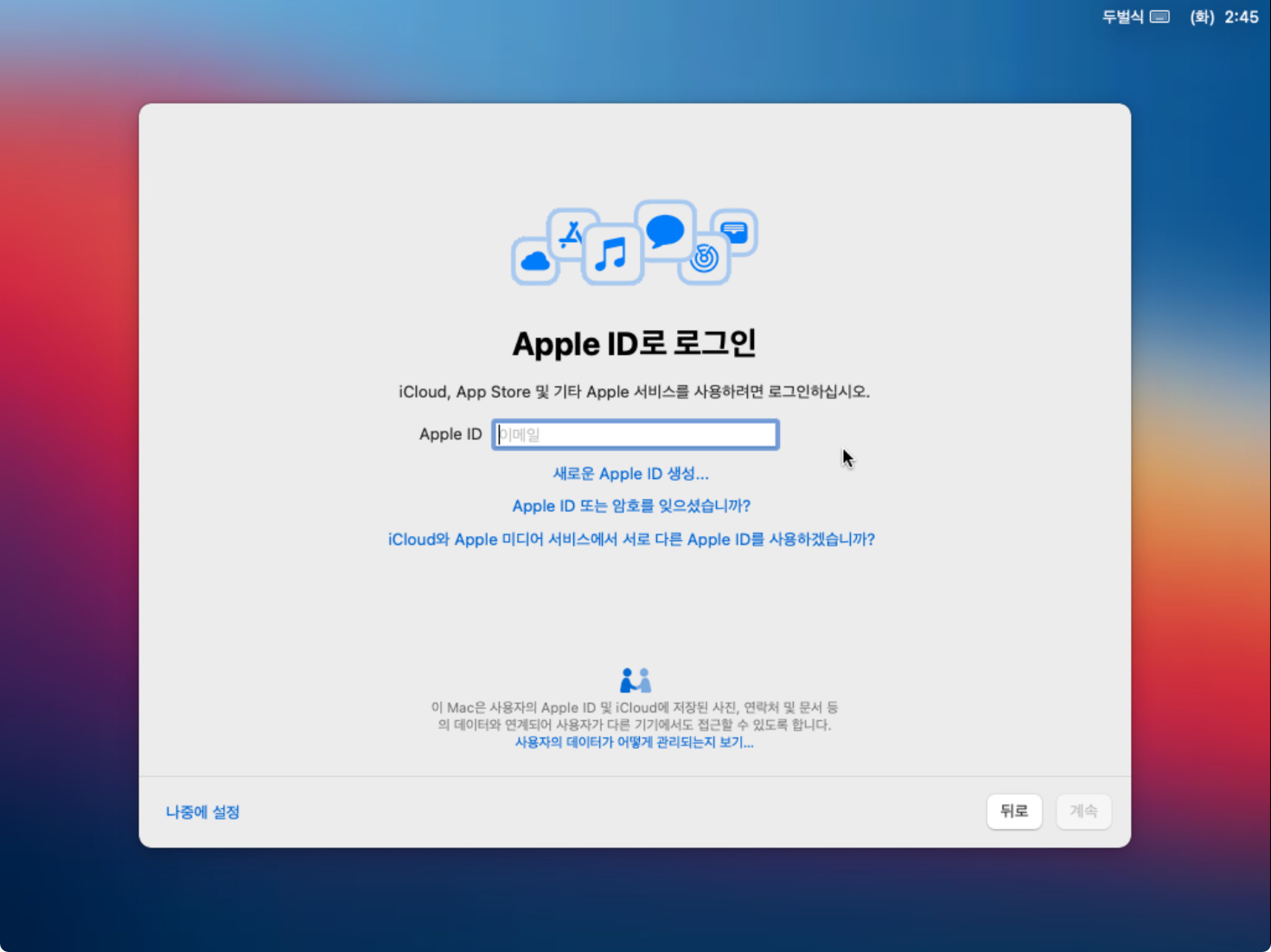
Task: Focus the Apple ID email field
Action: (x=635, y=434)
